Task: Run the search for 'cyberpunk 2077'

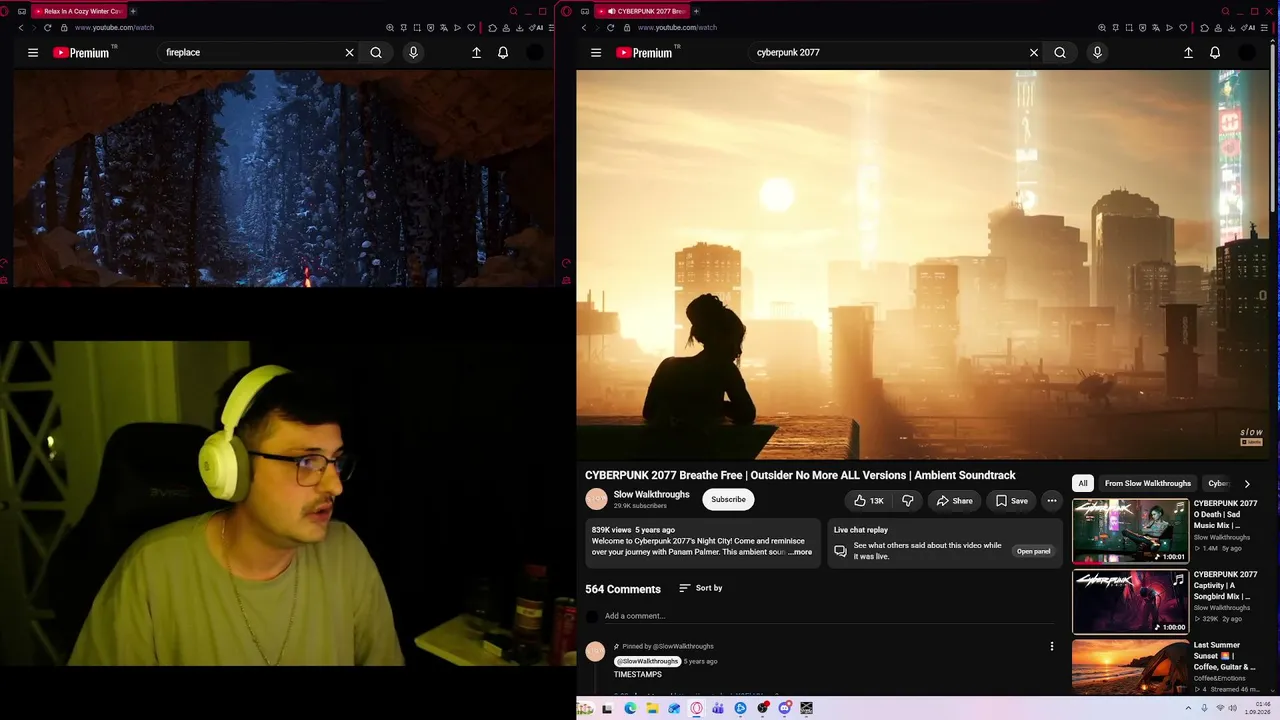Action: [1060, 53]
